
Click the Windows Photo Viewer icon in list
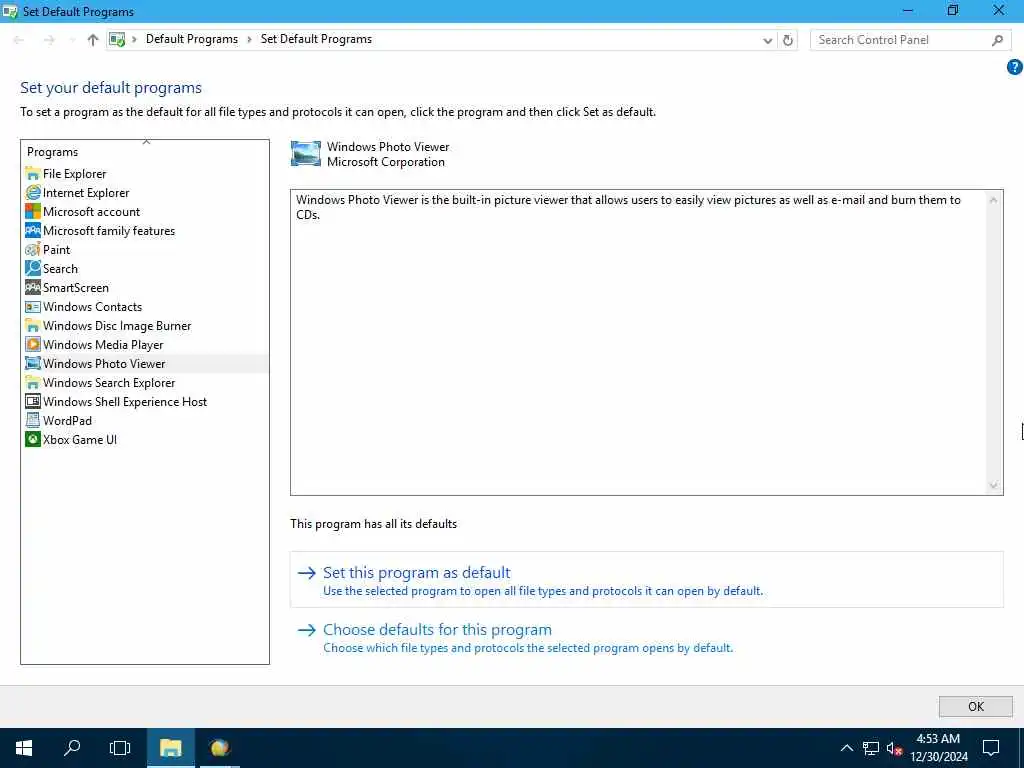tap(33, 363)
